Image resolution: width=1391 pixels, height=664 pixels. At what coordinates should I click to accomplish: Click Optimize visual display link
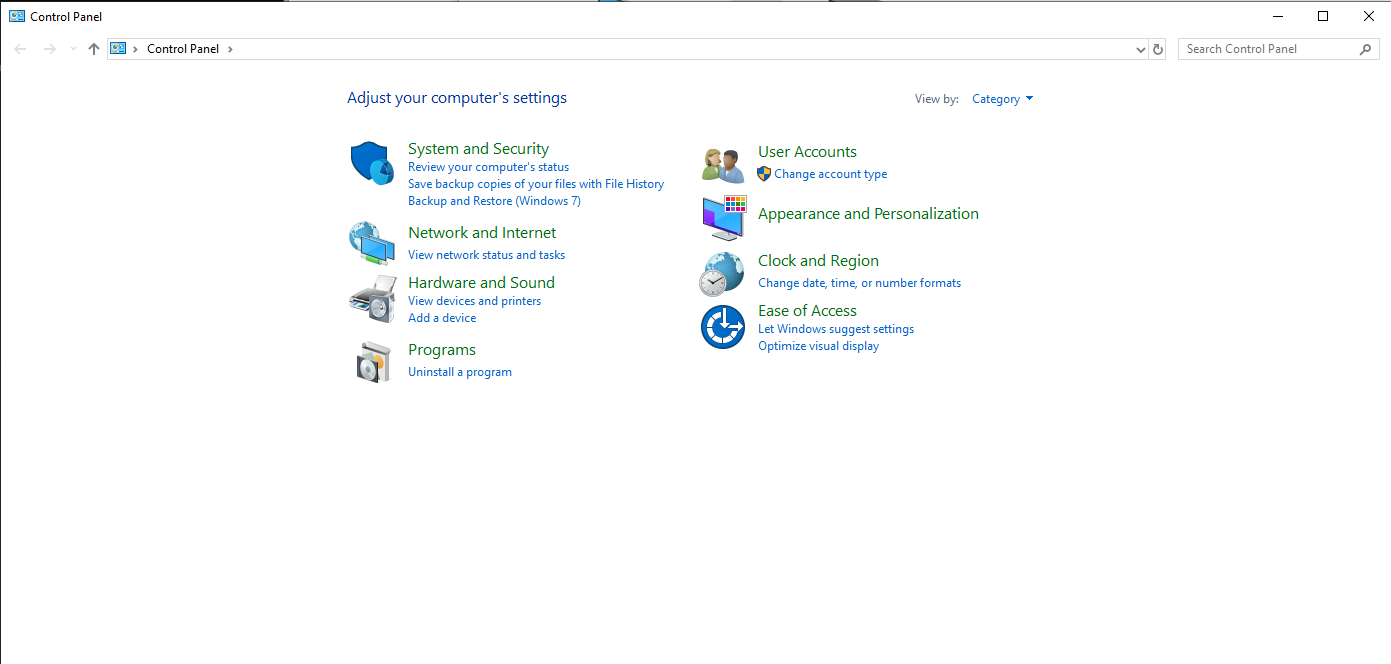818,346
